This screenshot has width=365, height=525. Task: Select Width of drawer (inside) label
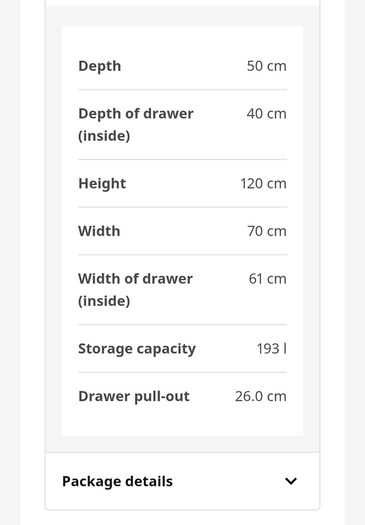135,290
